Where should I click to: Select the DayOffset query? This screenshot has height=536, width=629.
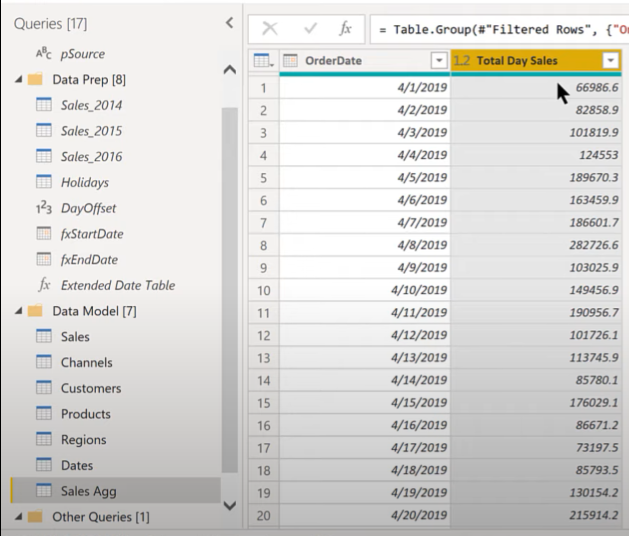click(x=88, y=208)
